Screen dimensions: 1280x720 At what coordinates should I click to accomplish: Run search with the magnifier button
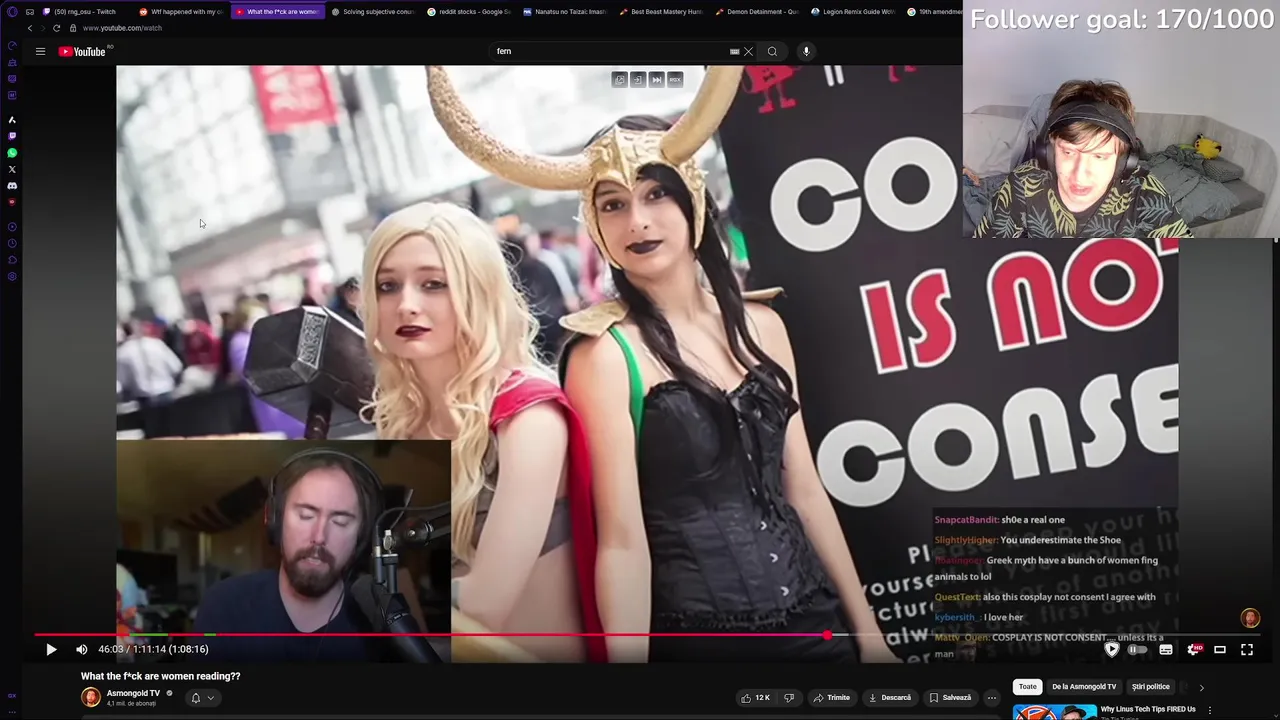point(772,51)
